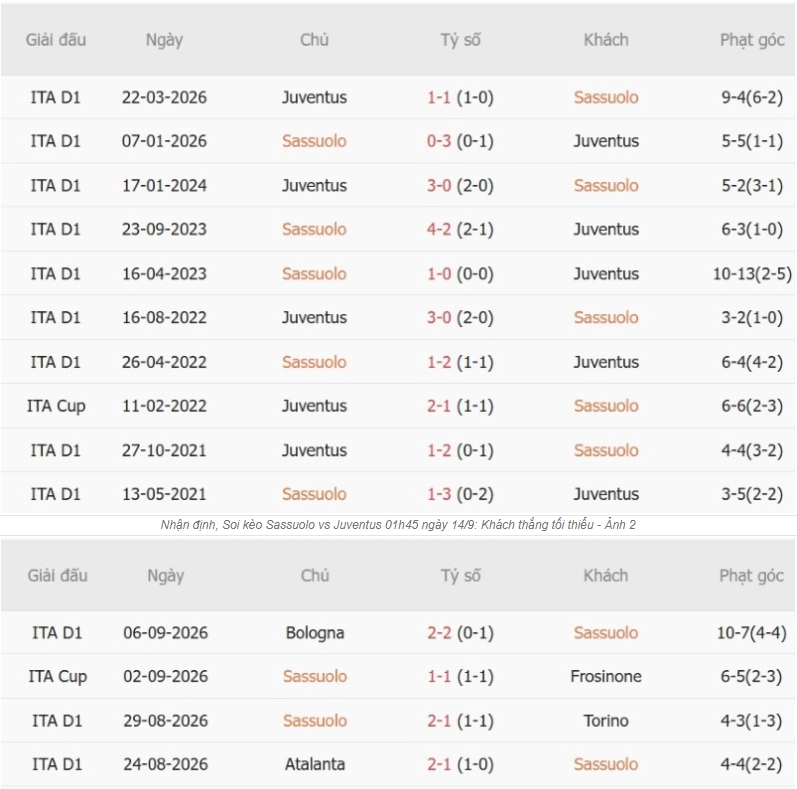Screen dimensions: 797x789
Task: Select the bottom table's Ngày column header
Action: [x=166, y=575]
